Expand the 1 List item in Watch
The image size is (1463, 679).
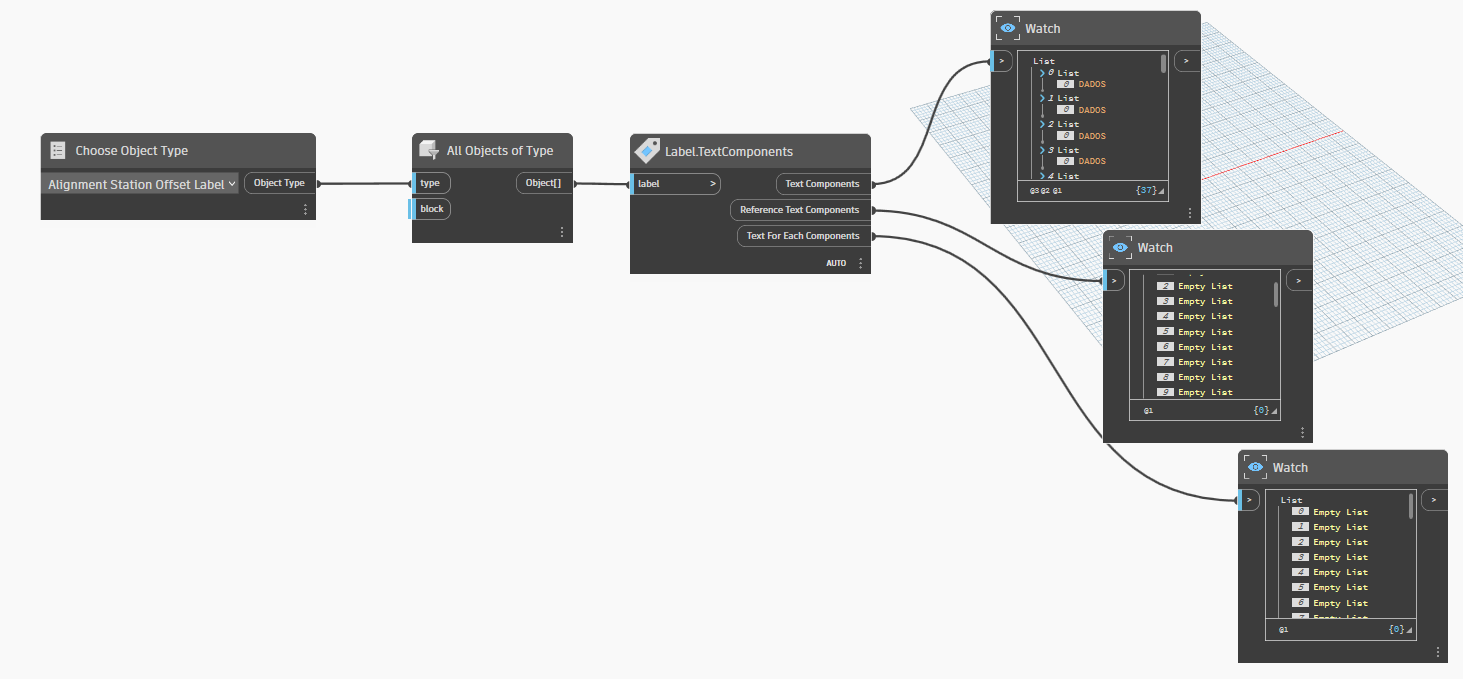1041,98
